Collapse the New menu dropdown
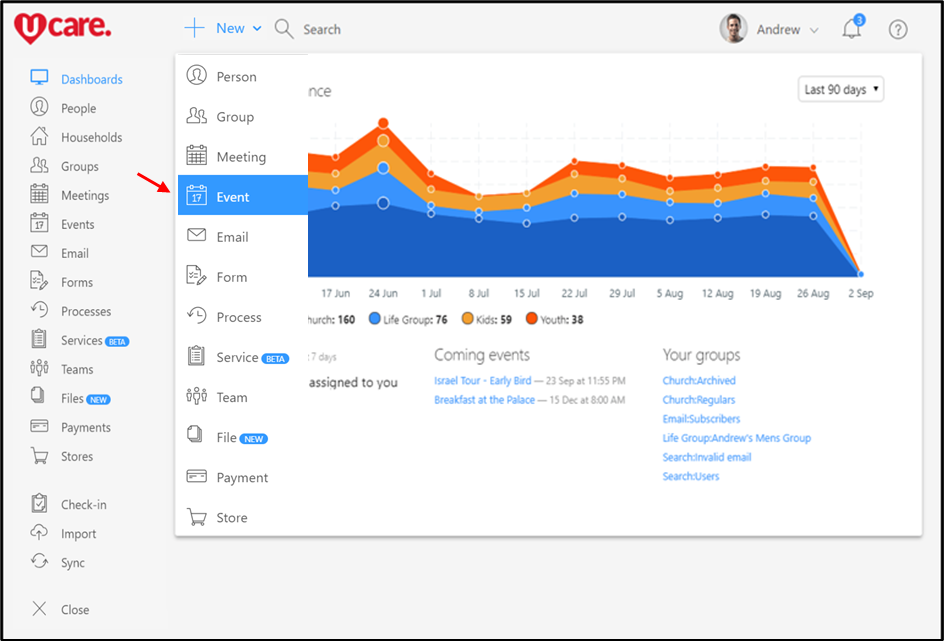944x641 pixels. (224, 29)
